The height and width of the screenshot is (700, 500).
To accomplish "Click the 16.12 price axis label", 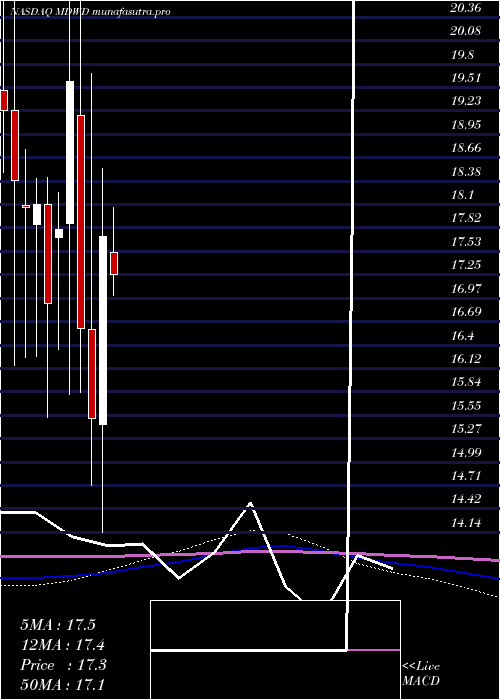I will [x=466, y=358].
